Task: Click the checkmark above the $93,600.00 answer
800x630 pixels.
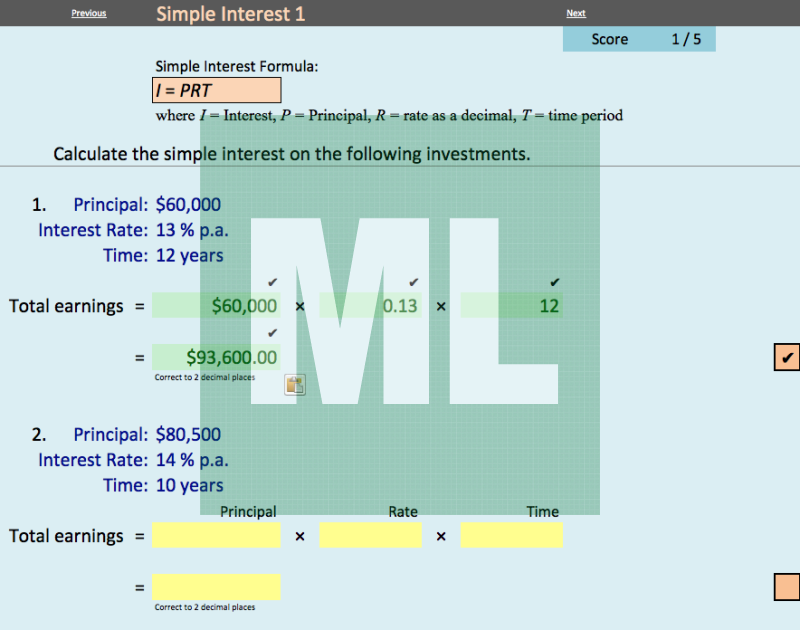Action: [x=272, y=333]
